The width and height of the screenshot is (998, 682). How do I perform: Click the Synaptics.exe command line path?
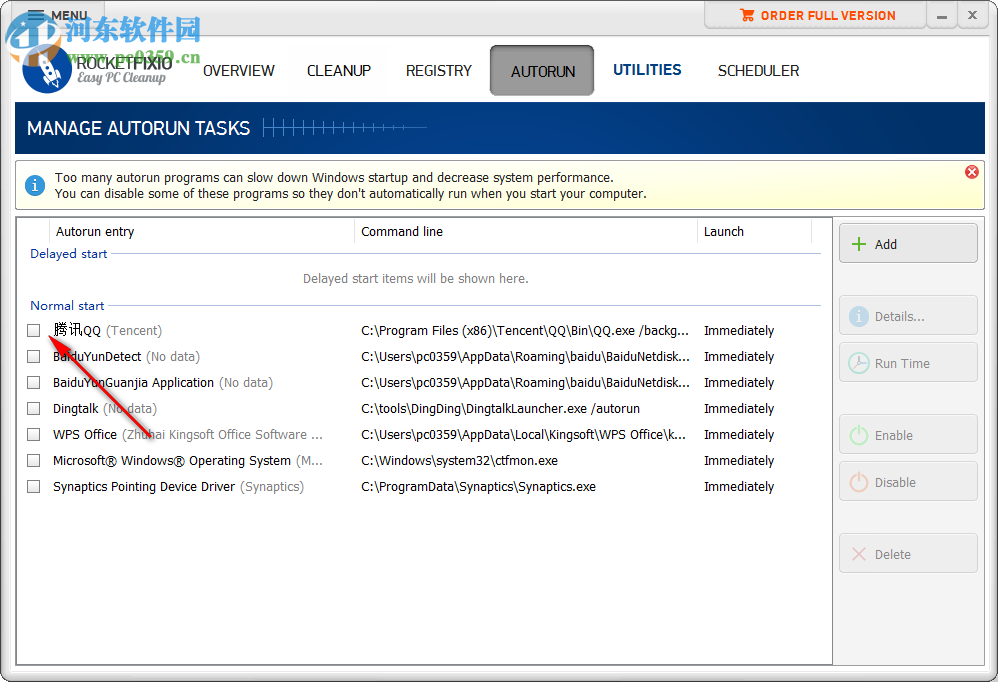click(479, 486)
